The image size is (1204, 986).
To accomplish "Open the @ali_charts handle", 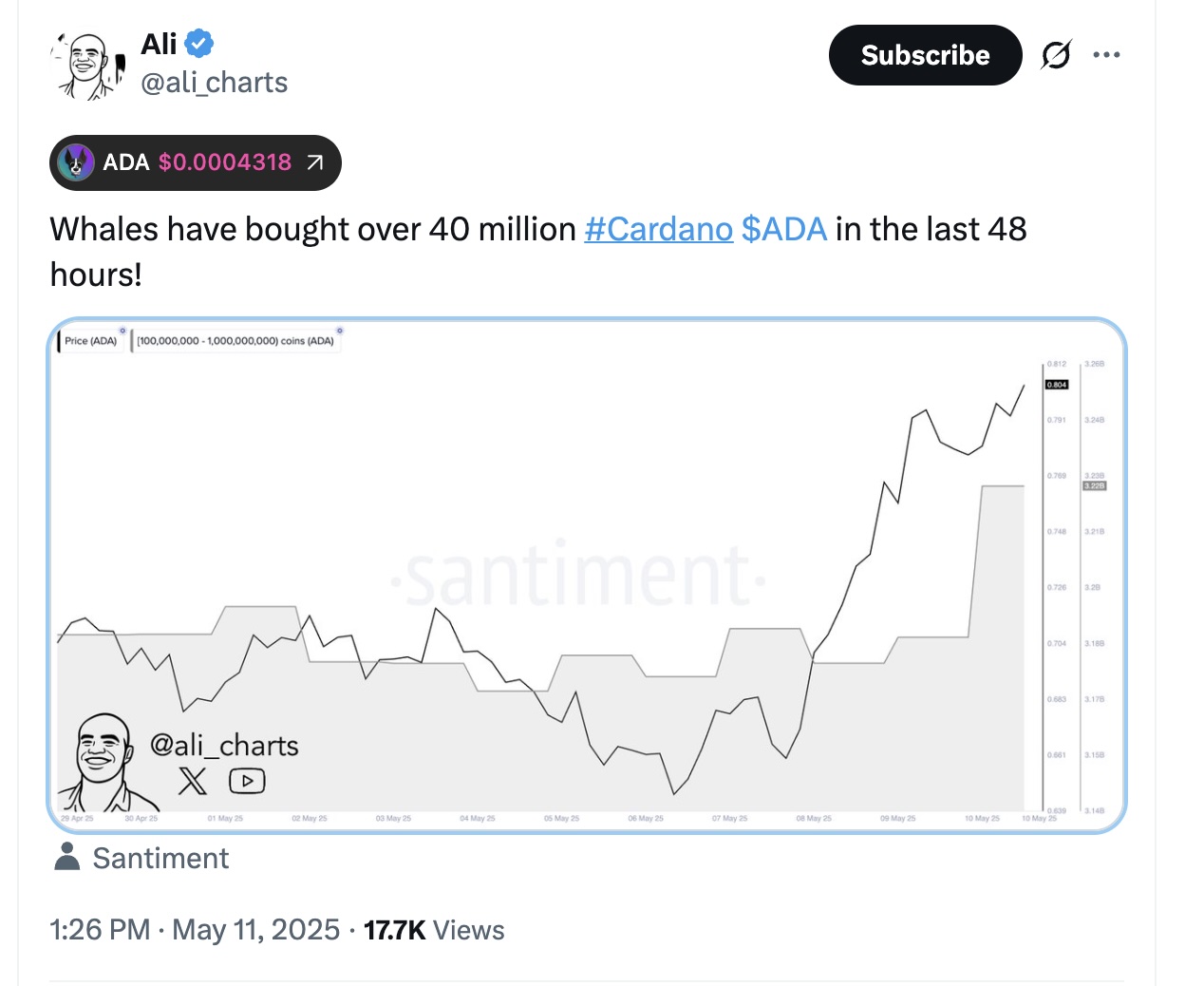I will (x=214, y=83).
